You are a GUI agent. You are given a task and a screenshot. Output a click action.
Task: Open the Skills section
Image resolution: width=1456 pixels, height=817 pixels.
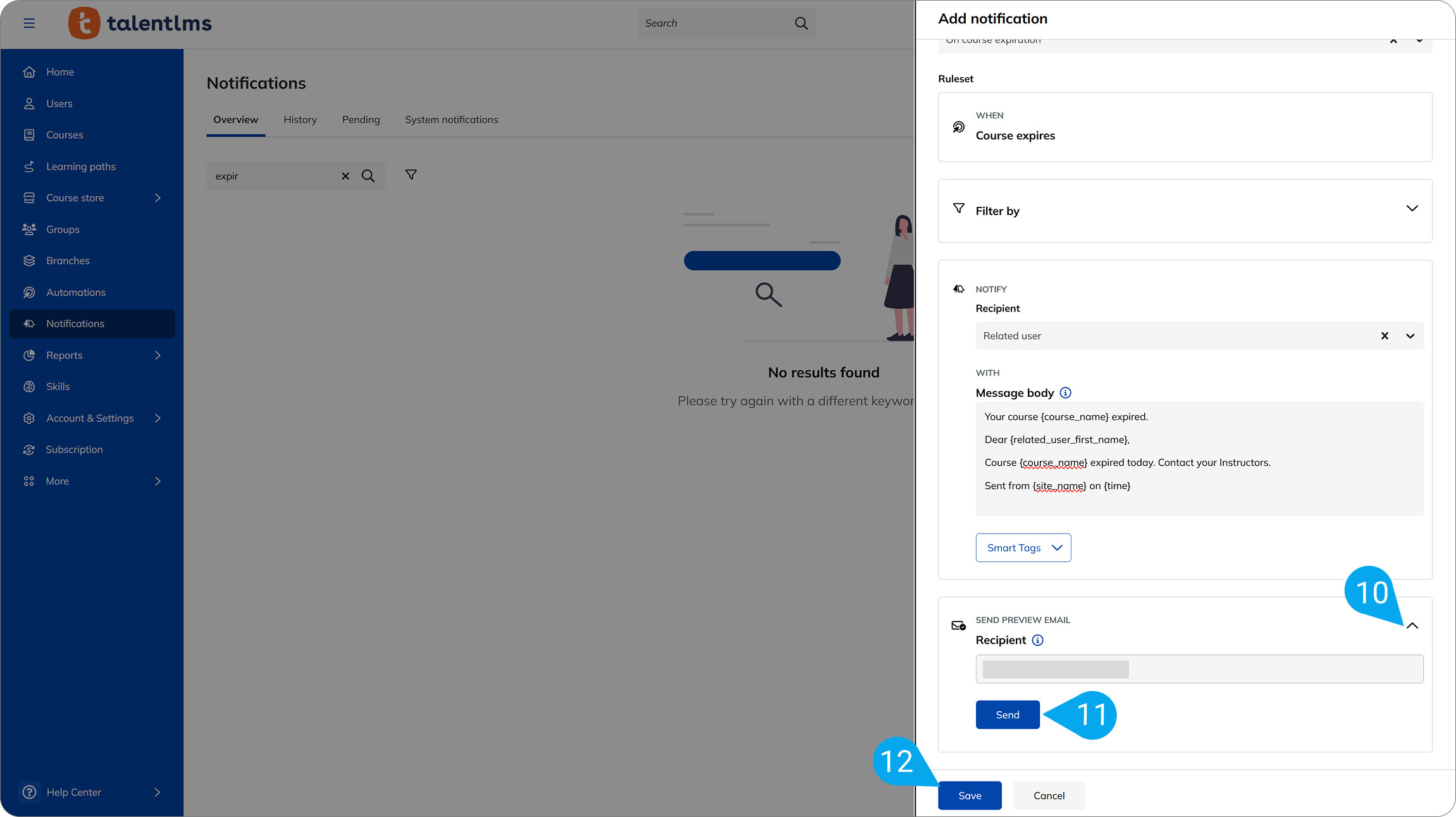coord(59,386)
